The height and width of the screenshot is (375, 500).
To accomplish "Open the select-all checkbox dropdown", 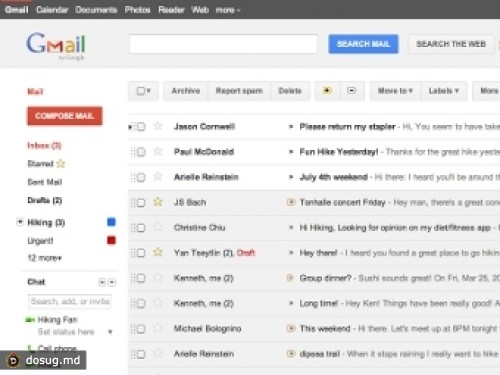I will tap(144, 91).
